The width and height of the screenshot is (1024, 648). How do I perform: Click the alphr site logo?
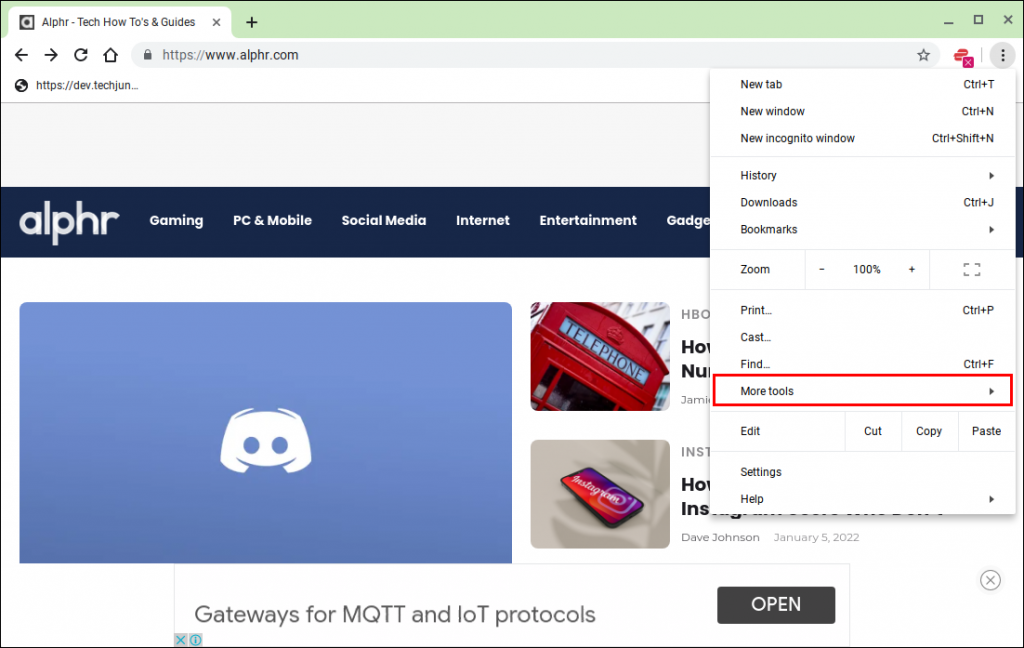point(68,221)
